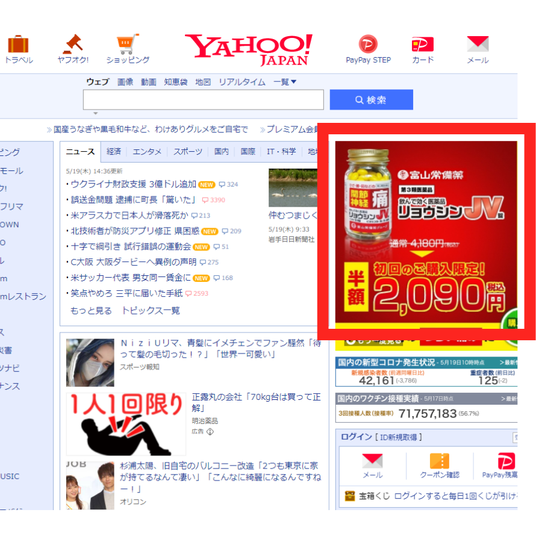This screenshot has height=536, width=536.
Task: Click the blue 検索 button
Action: [371, 100]
